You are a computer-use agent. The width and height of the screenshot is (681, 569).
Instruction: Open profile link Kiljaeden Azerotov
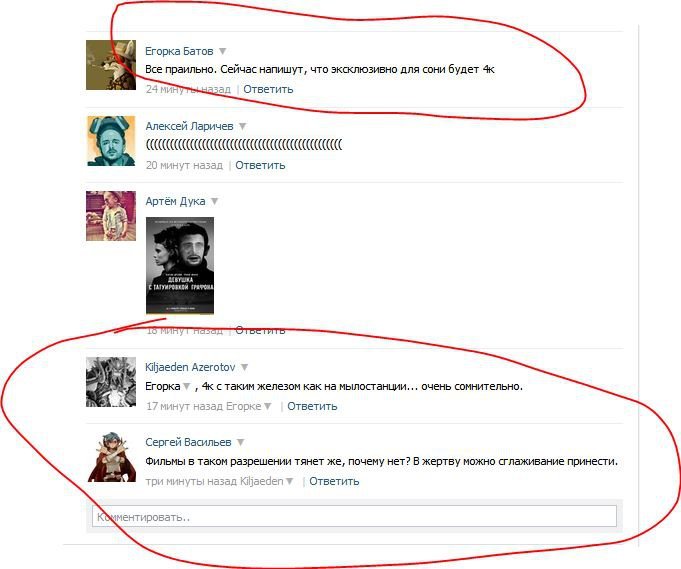pos(190,367)
